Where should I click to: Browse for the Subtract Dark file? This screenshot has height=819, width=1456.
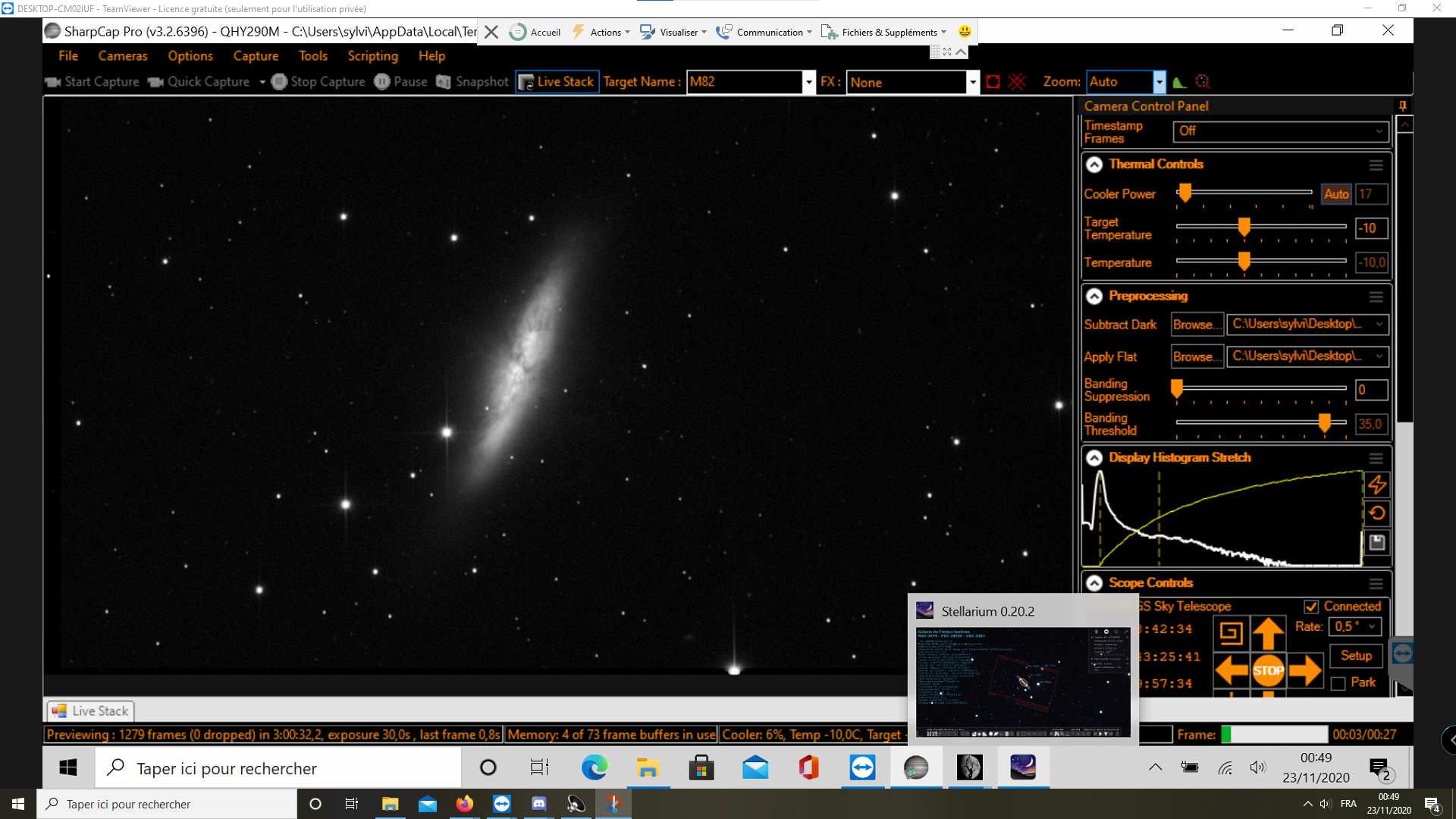[x=1196, y=325]
